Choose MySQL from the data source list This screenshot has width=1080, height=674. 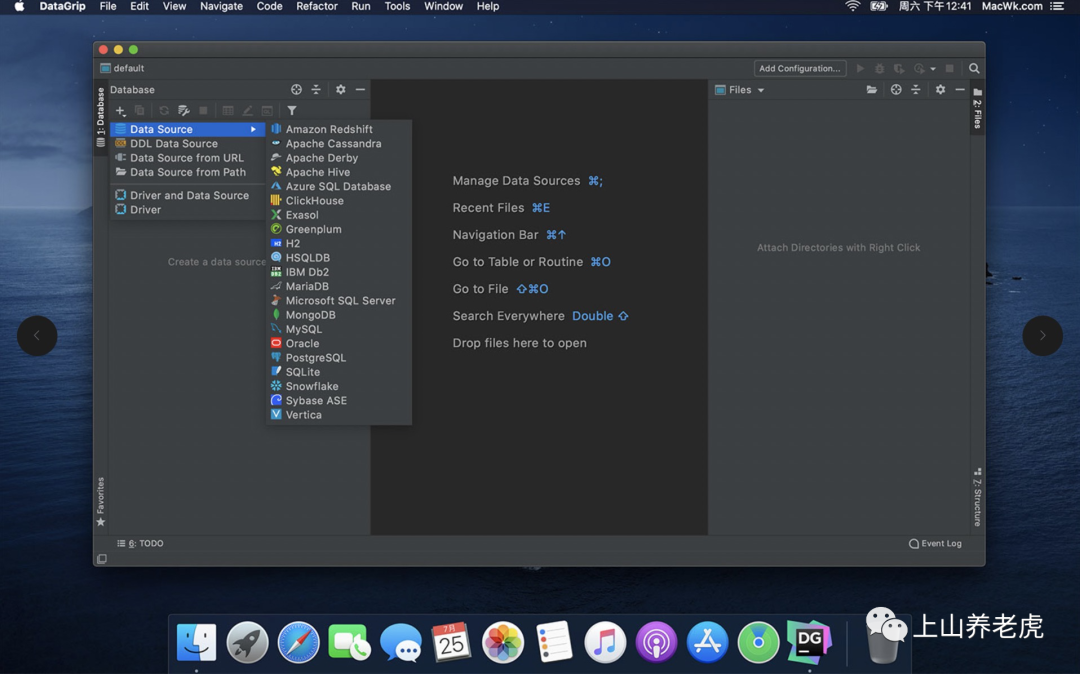tap(339, 329)
